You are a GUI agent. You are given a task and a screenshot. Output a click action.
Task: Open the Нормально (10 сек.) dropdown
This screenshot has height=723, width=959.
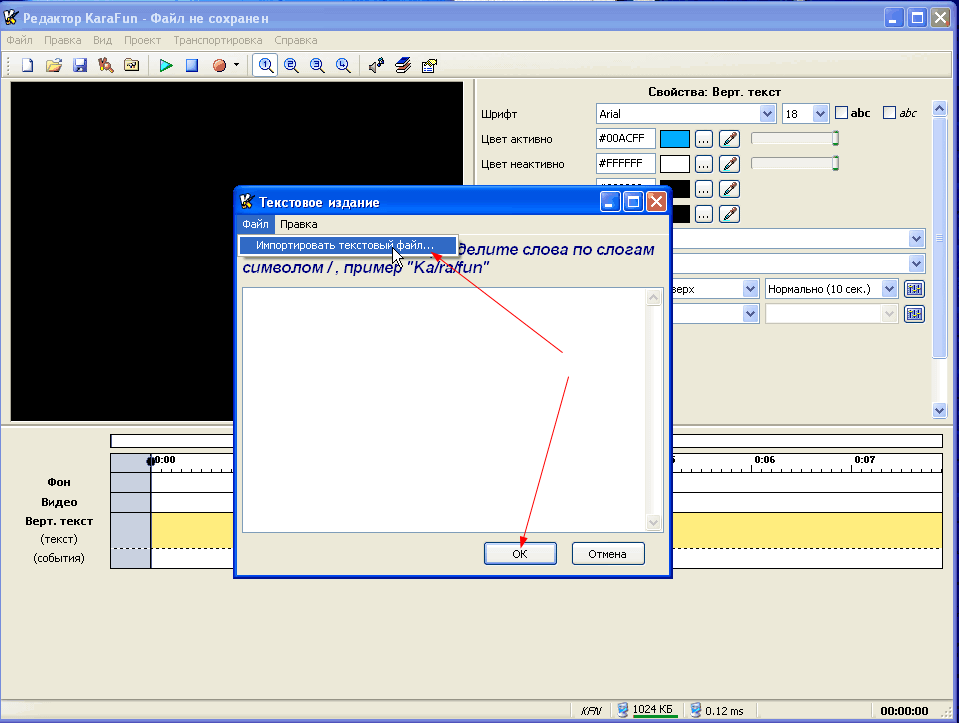tap(889, 289)
